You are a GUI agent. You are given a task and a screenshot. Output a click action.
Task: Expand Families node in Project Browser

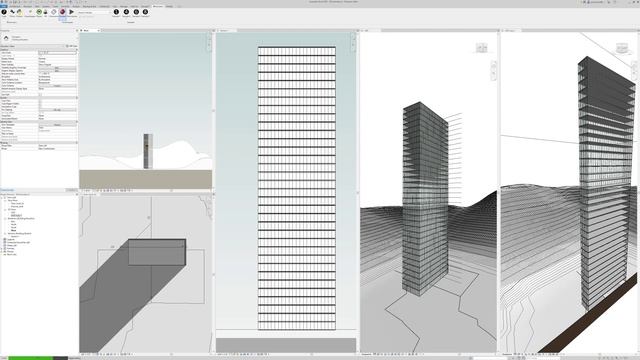(2, 248)
